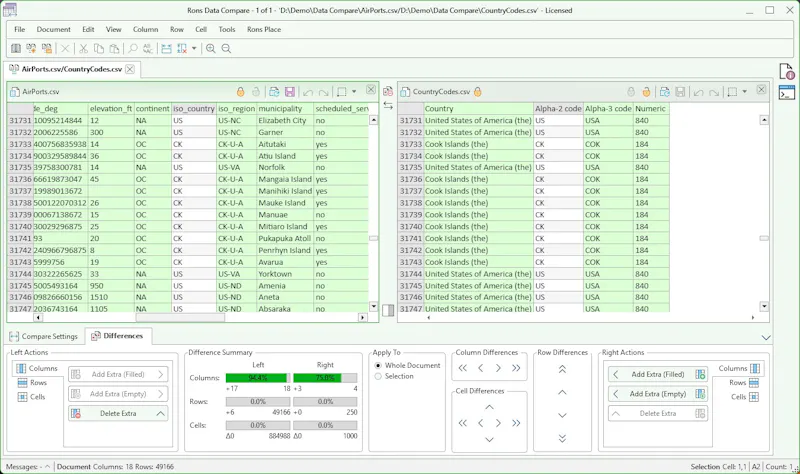Open the Tools menu
This screenshot has height=474, width=800.
(x=227, y=30)
